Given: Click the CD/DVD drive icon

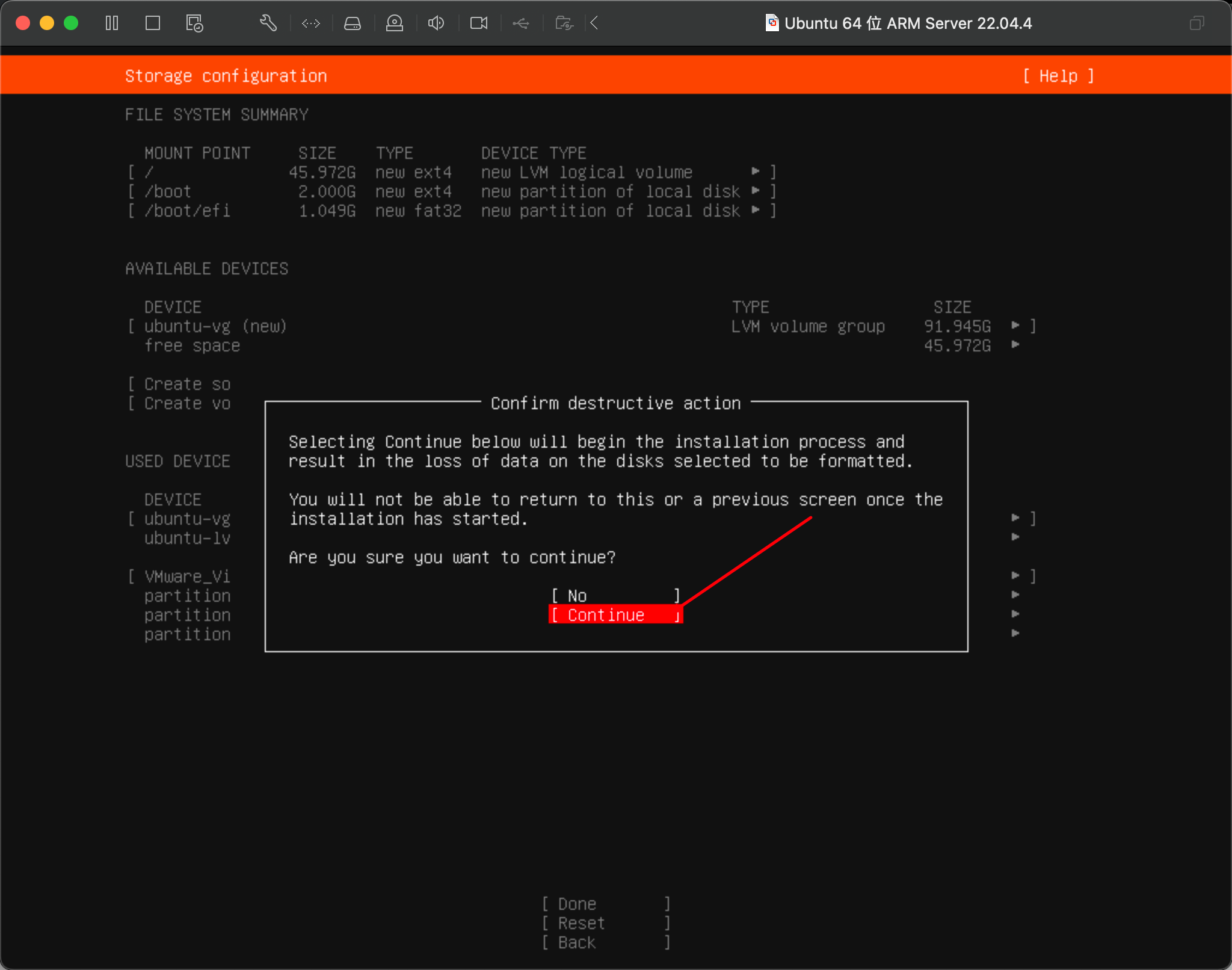Looking at the screenshot, I should [x=395, y=23].
